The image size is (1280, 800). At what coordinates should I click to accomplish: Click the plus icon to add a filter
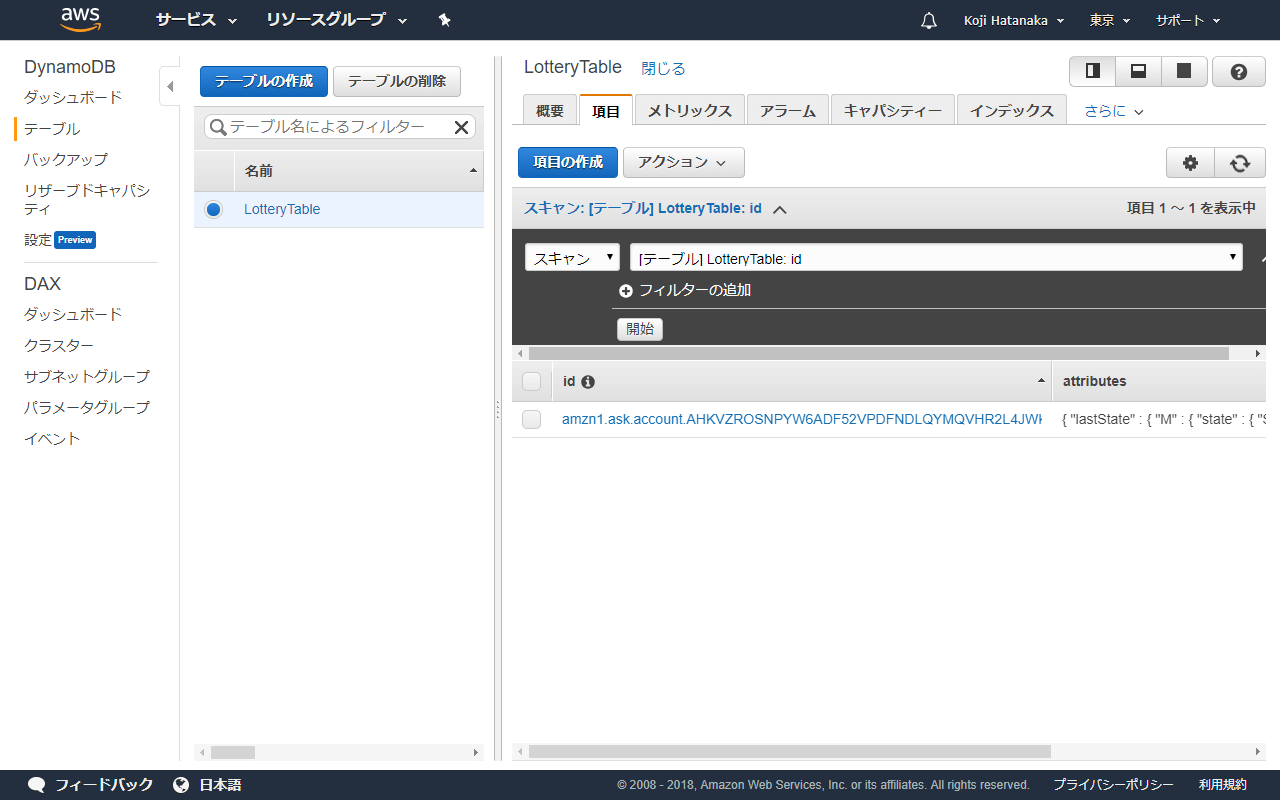point(626,291)
